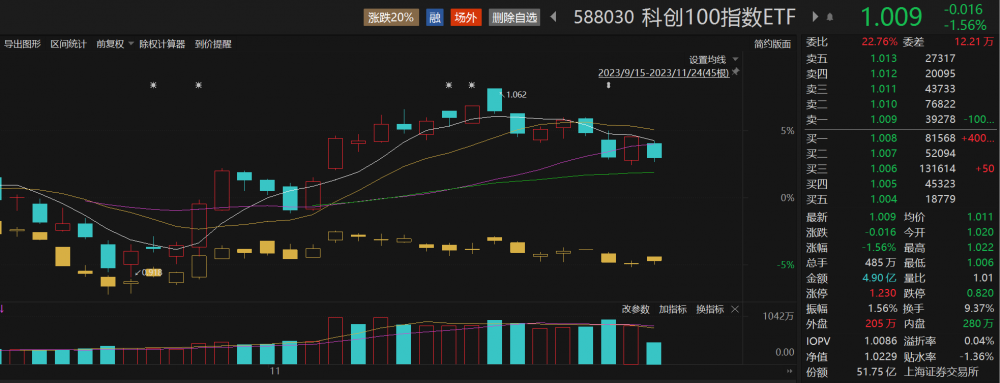Click the first star event marker on the chart

[153, 85]
